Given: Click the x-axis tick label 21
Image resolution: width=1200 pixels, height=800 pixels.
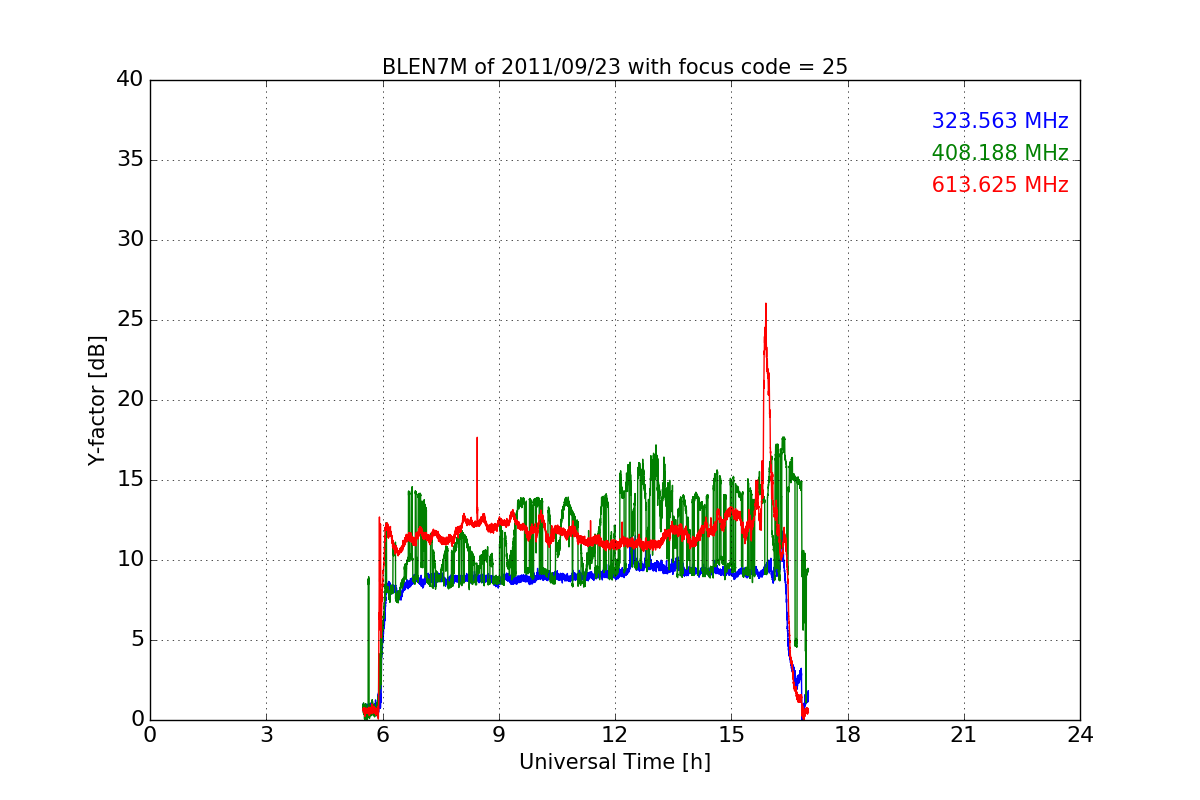Looking at the screenshot, I should coord(964,735).
